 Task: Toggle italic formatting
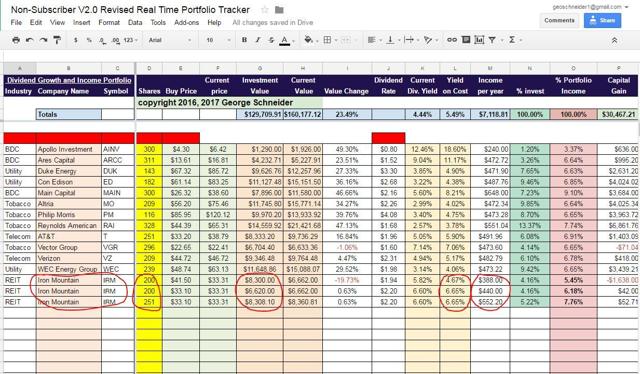(x=258, y=40)
